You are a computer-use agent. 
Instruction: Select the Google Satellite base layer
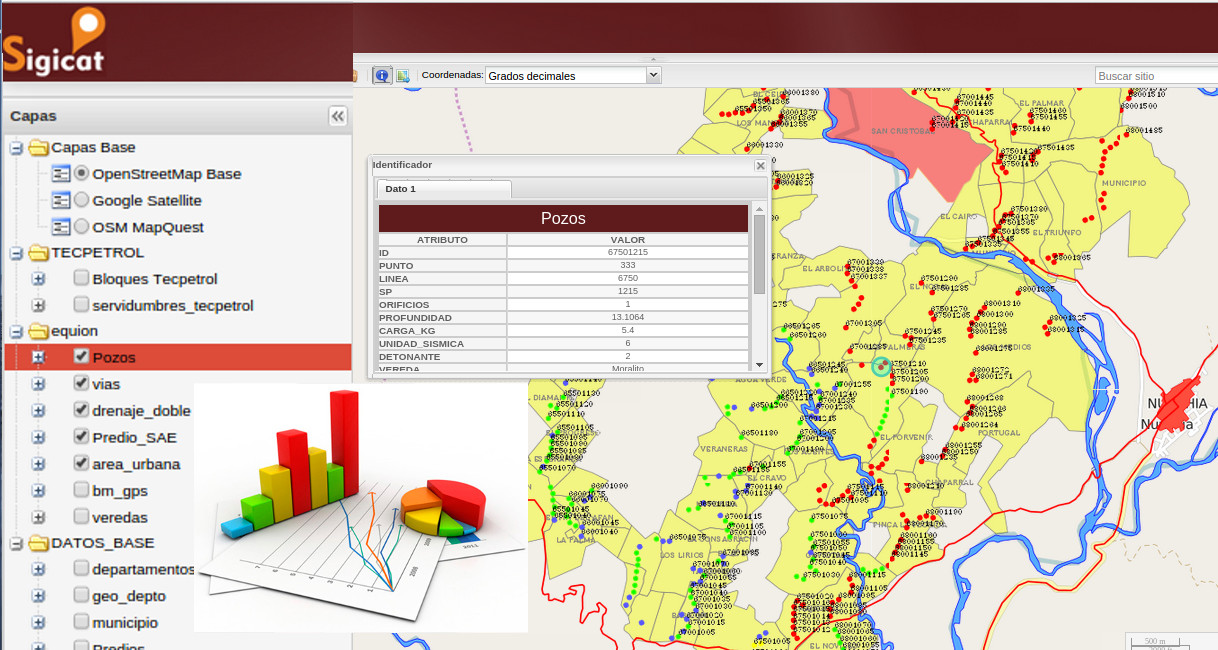coord(82,200)
